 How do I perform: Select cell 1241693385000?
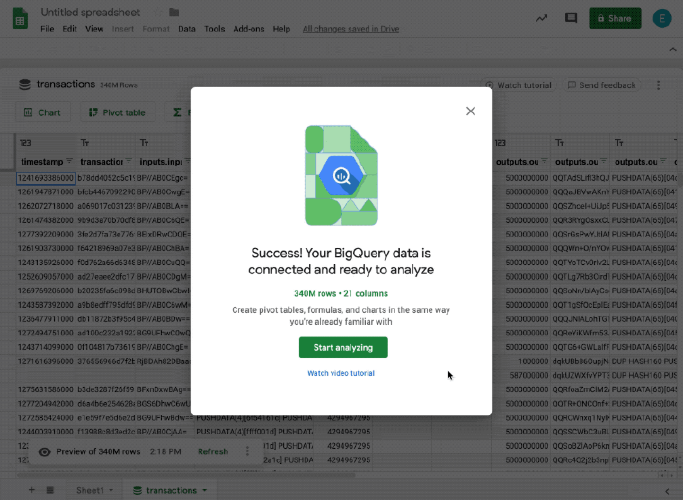click(46, 178)
